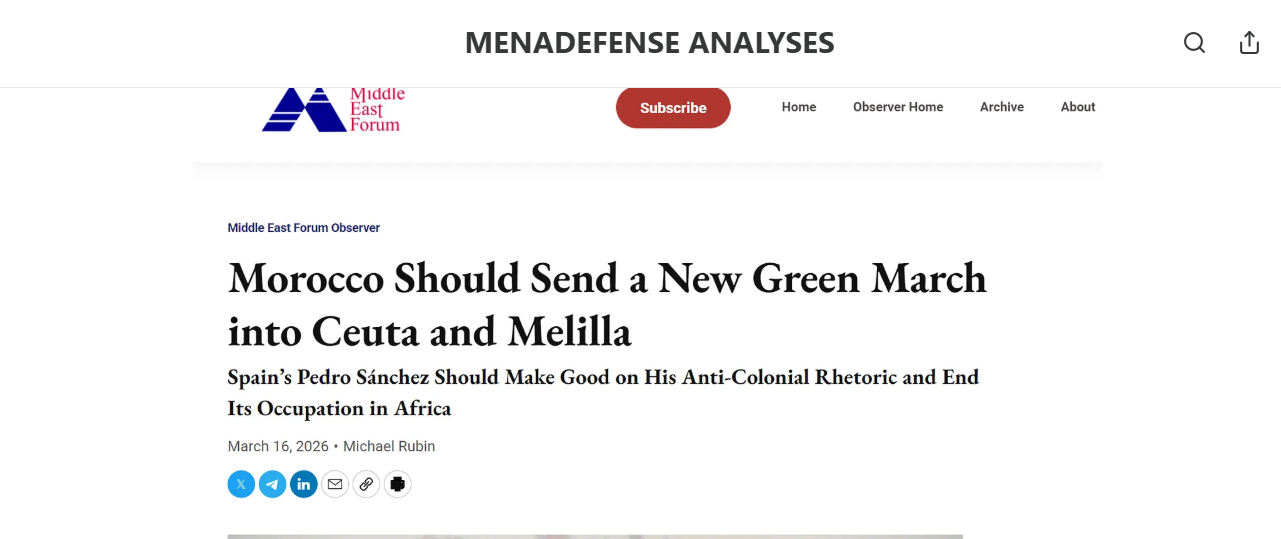The height and width of the screenshot is (539, 1281).
Task: Click the article image below share icons
Action: click(595, 536)
